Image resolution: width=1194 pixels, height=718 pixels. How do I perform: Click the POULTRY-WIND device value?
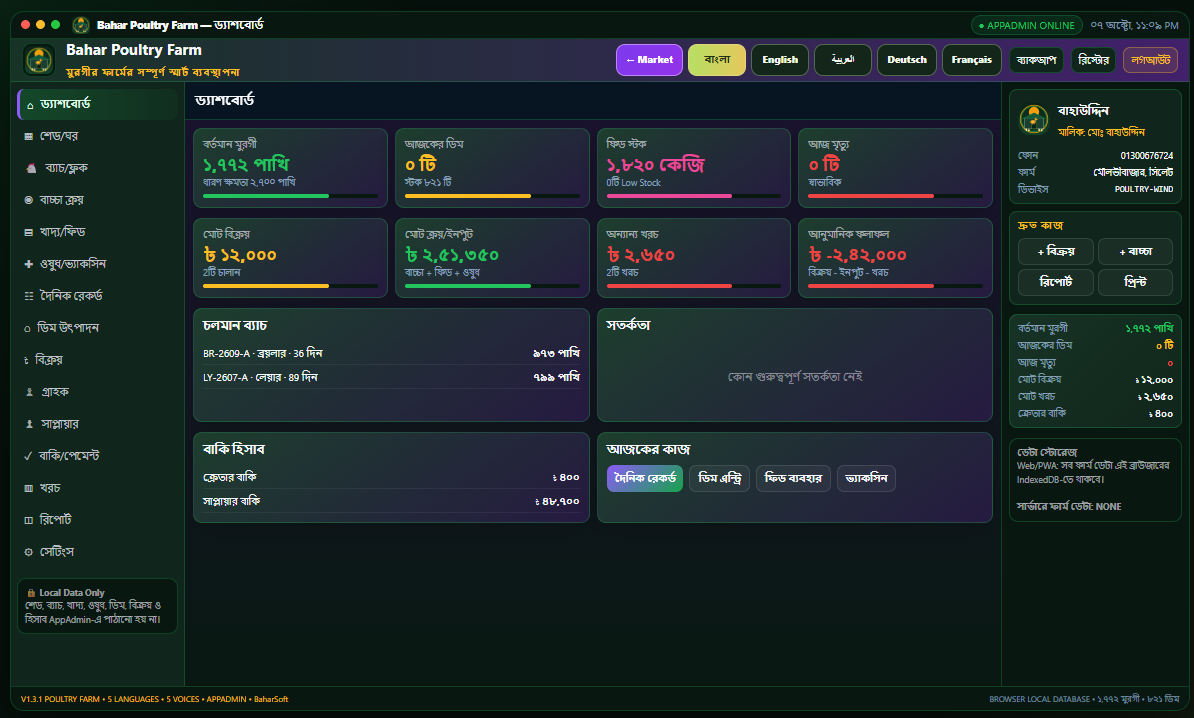1144,189
